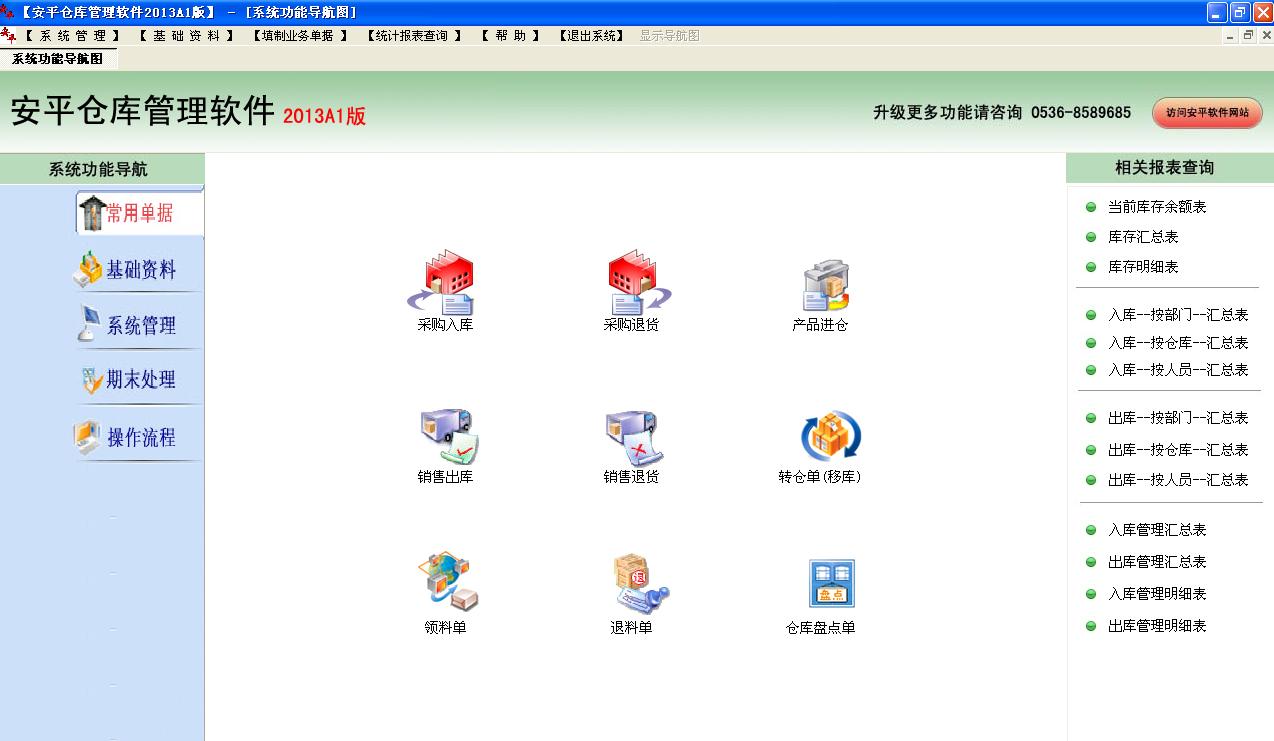Open 入库--按仓库--汇总表 report
The width and height of the screenshot is (1274, 741).
(x=1178, y=343)
